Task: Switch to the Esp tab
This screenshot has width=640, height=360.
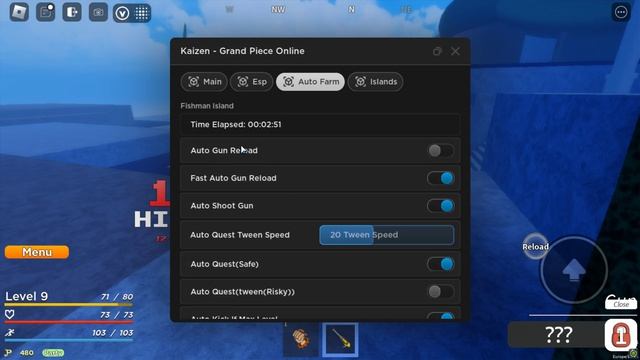Action: coord(251,82)
